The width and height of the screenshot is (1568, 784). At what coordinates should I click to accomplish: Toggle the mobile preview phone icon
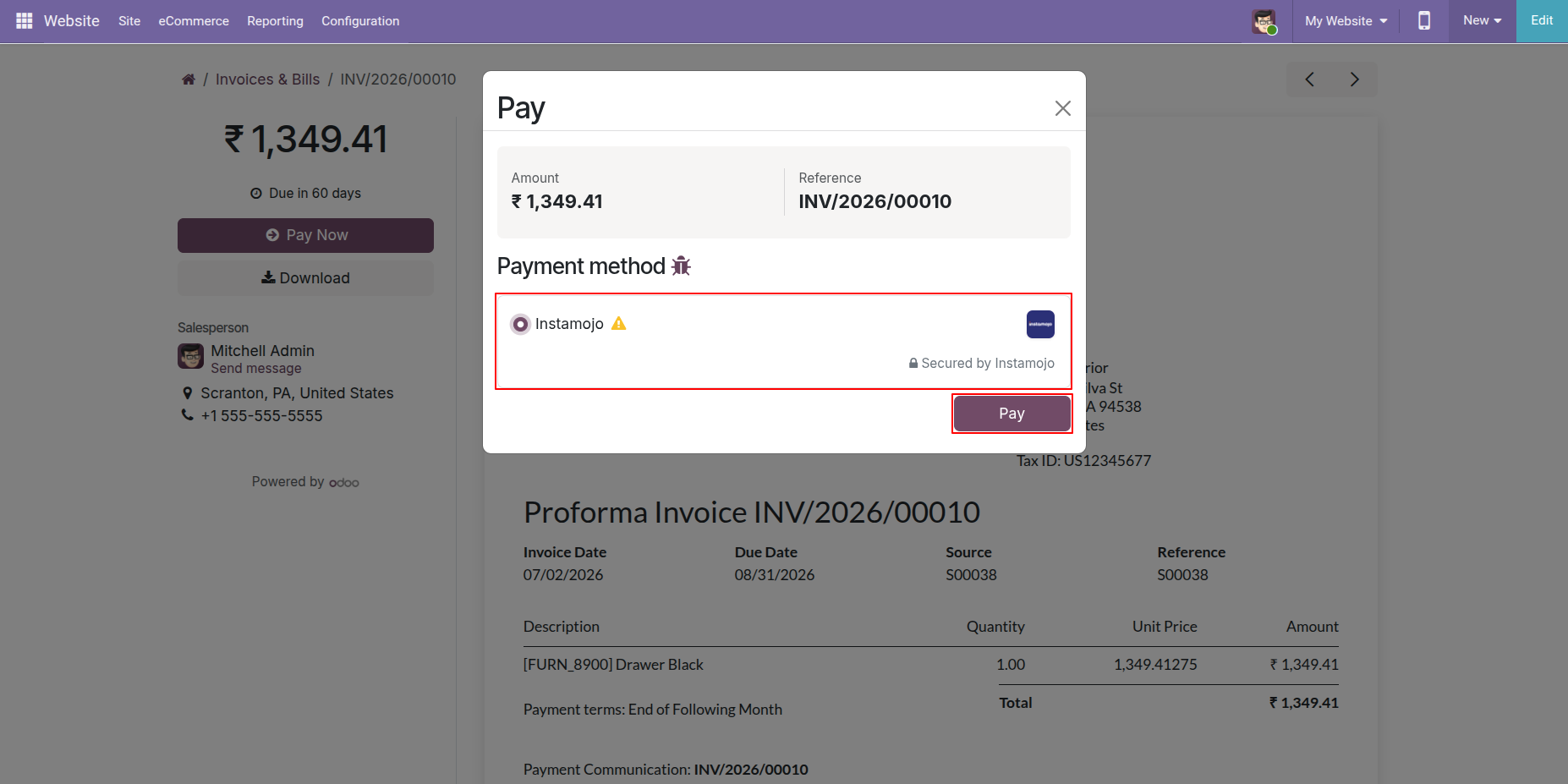[x=1424, y=20]
